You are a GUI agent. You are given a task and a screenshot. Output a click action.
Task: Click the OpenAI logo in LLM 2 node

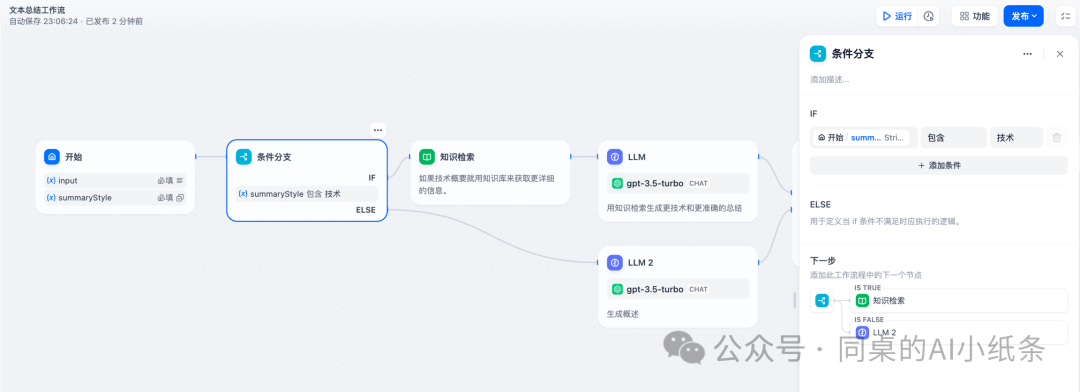pos(618,289)
